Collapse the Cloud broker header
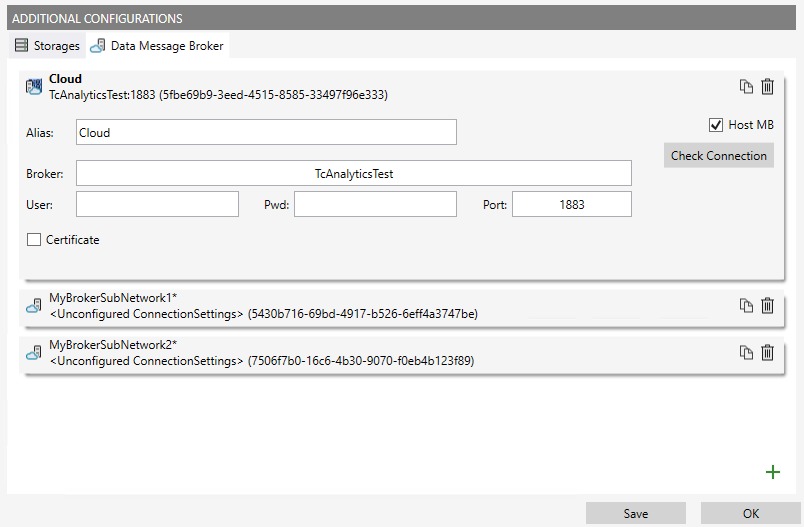The width and height of the screenshot is (804, 527). point(401,87)
